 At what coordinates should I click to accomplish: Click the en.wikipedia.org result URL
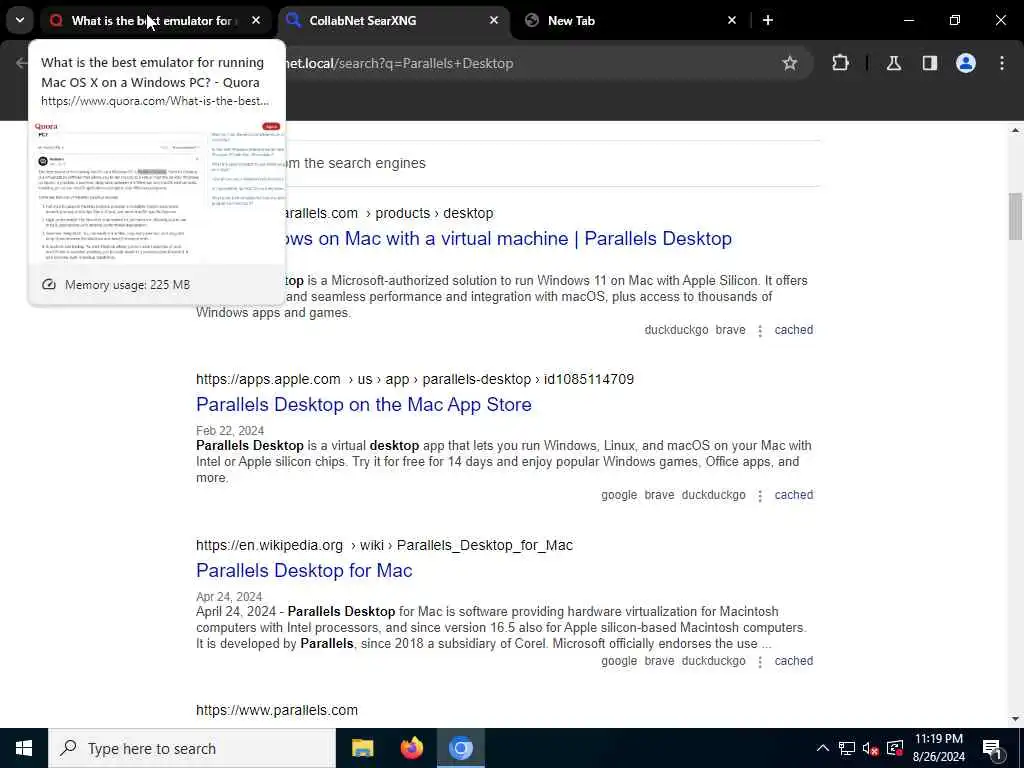coord(384,545)
